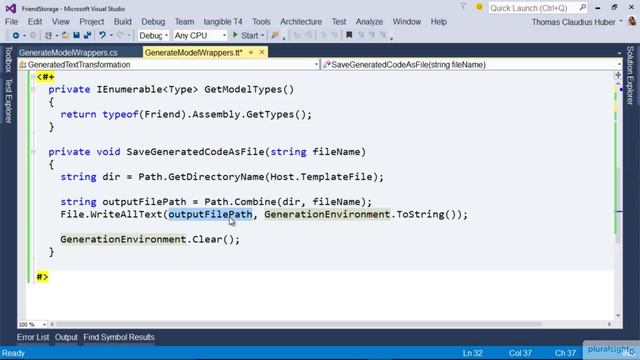
Task: Click the Ln 32 status bar entry
Action: 473,353
